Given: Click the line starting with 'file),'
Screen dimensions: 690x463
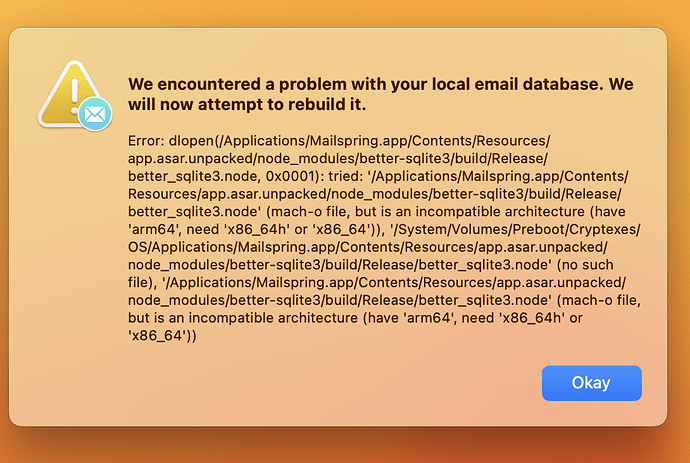Looking at the screenshot, I should pyautogui.click(x=377, y=282).
